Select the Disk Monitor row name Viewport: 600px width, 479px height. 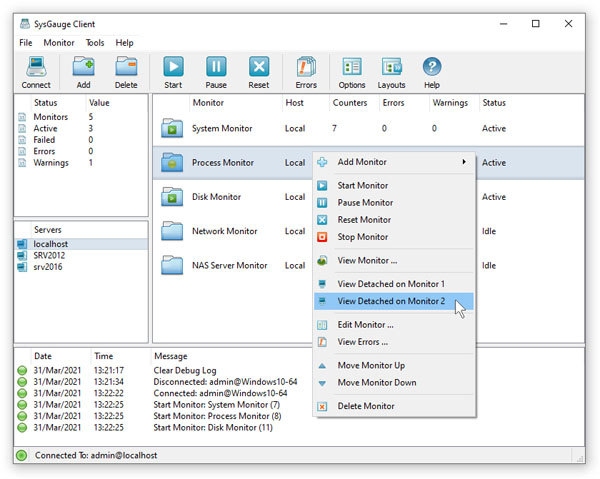tap(217, 197)
